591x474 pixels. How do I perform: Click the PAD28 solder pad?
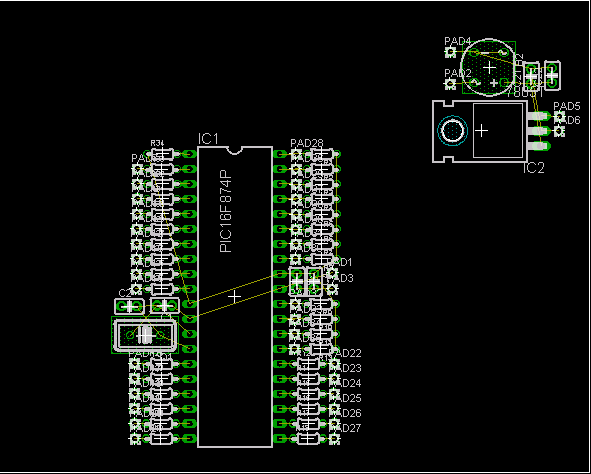[296, 154]
